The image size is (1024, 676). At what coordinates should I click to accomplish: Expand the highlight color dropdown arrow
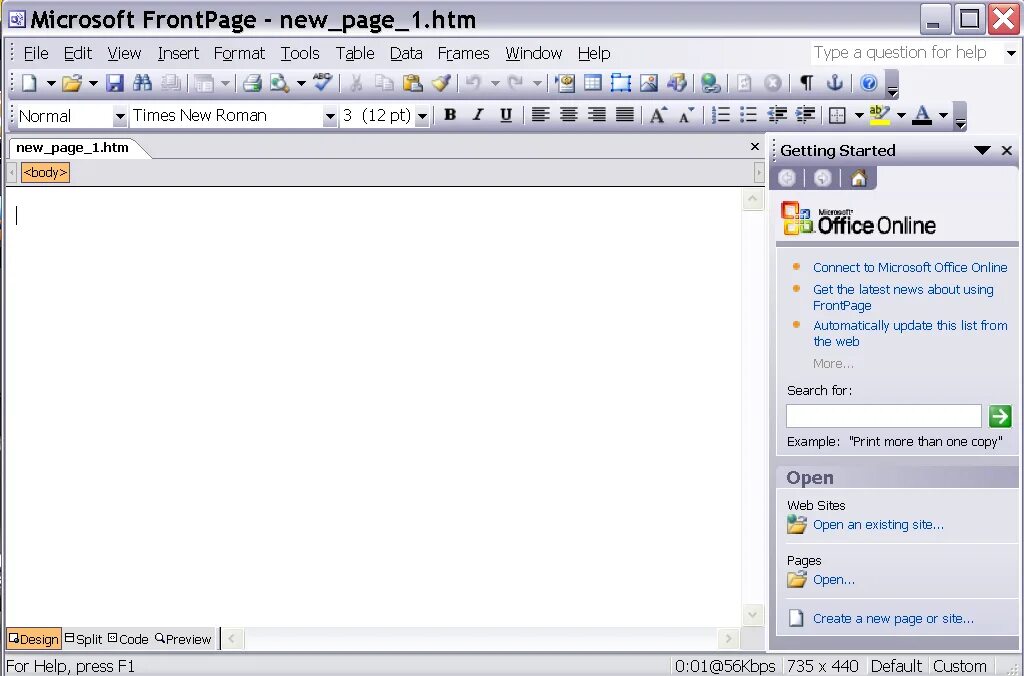point(901,116)
